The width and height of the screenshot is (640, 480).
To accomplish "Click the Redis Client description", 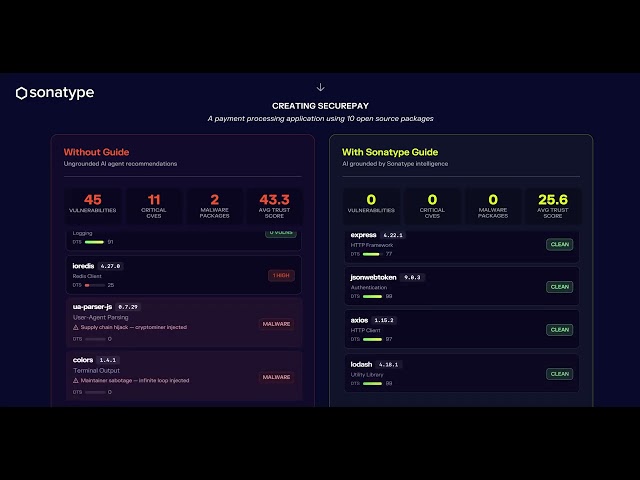I will click(x=87, y=276).
